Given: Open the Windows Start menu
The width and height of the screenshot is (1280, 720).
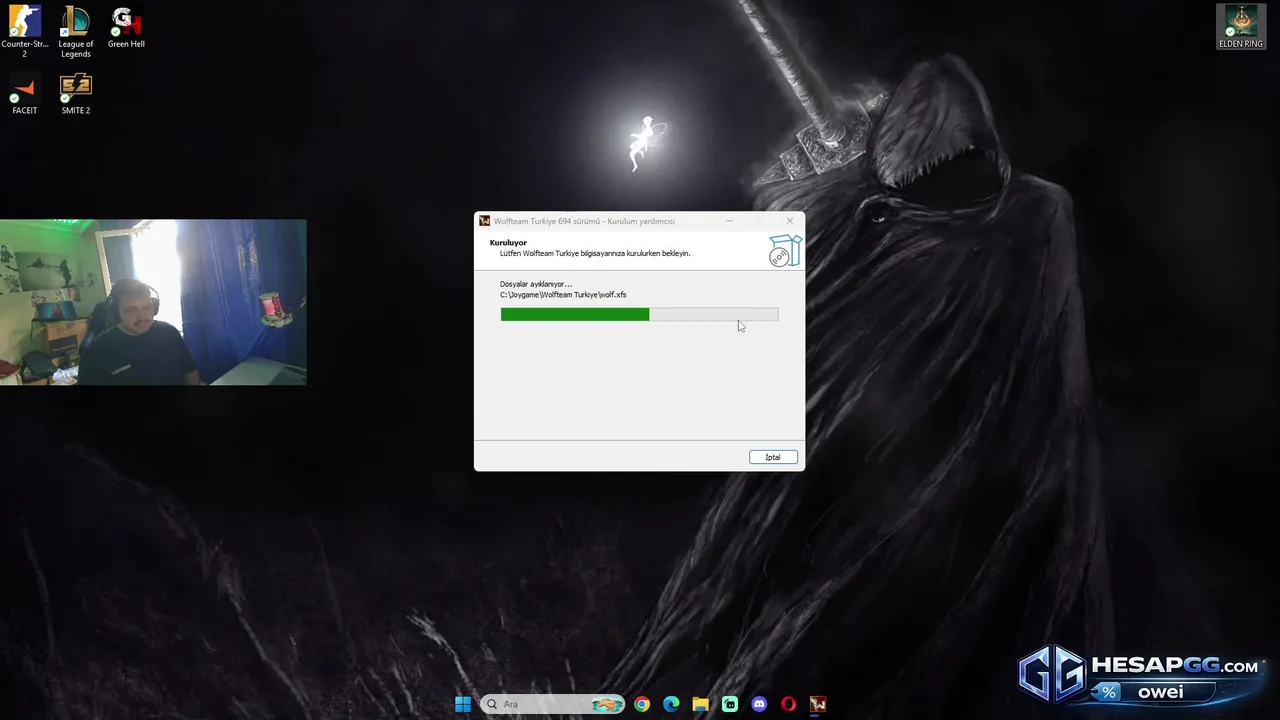Looking at the screenshot, I should tap(462, 704).
